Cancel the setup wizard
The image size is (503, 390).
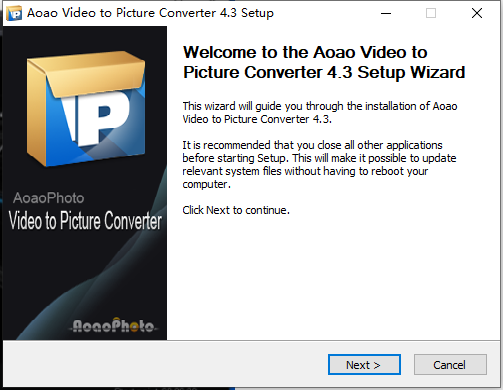coord(450,365)
